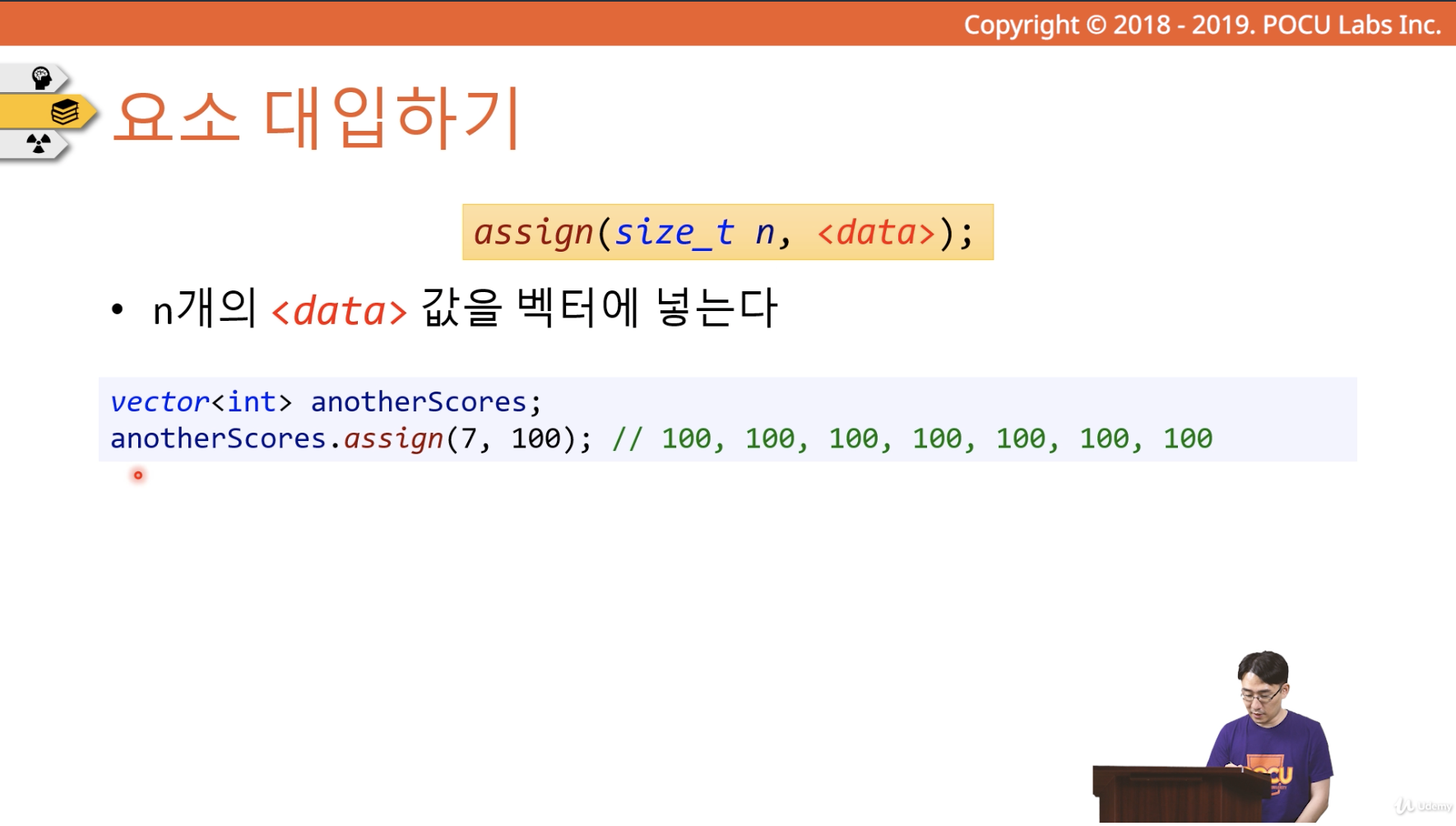
Task: Select the stacked books icon tab
Action: click(x=49, y=112)
